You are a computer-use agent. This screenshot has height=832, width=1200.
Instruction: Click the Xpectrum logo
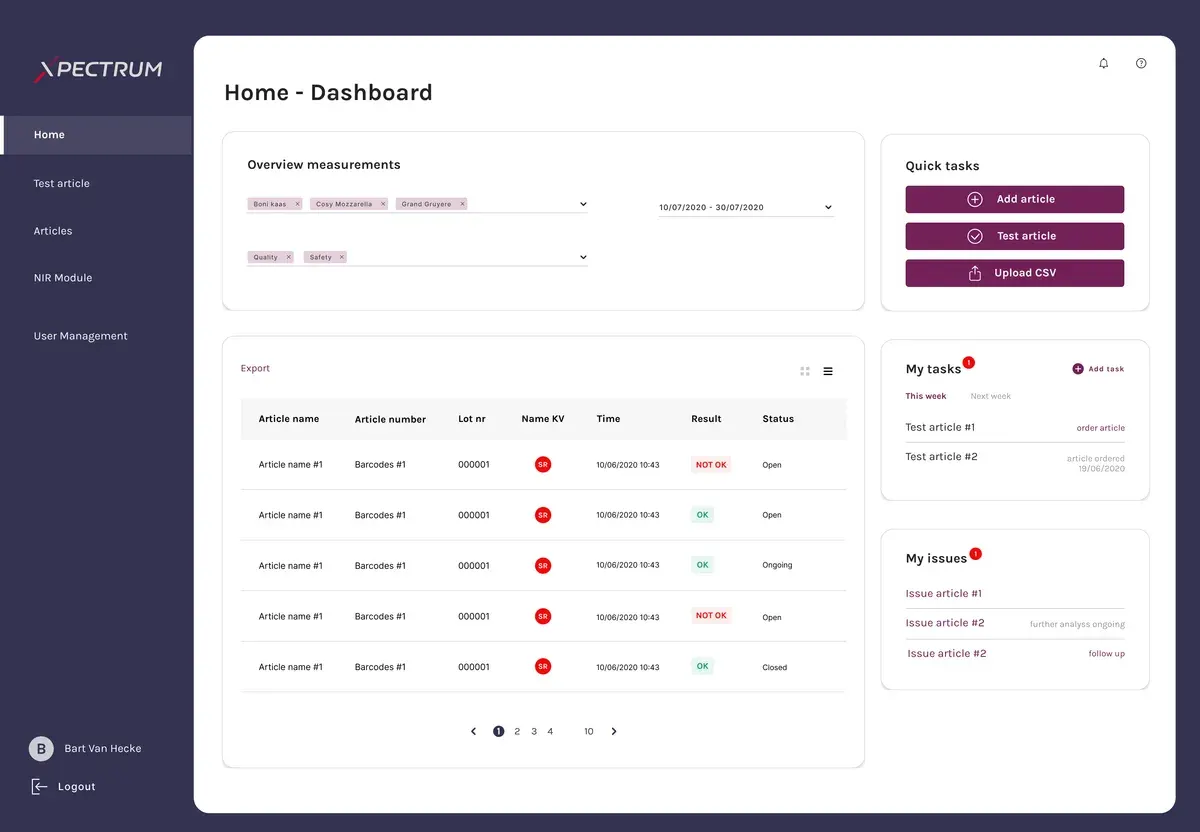pyautogui.click(x=98, y=70)
